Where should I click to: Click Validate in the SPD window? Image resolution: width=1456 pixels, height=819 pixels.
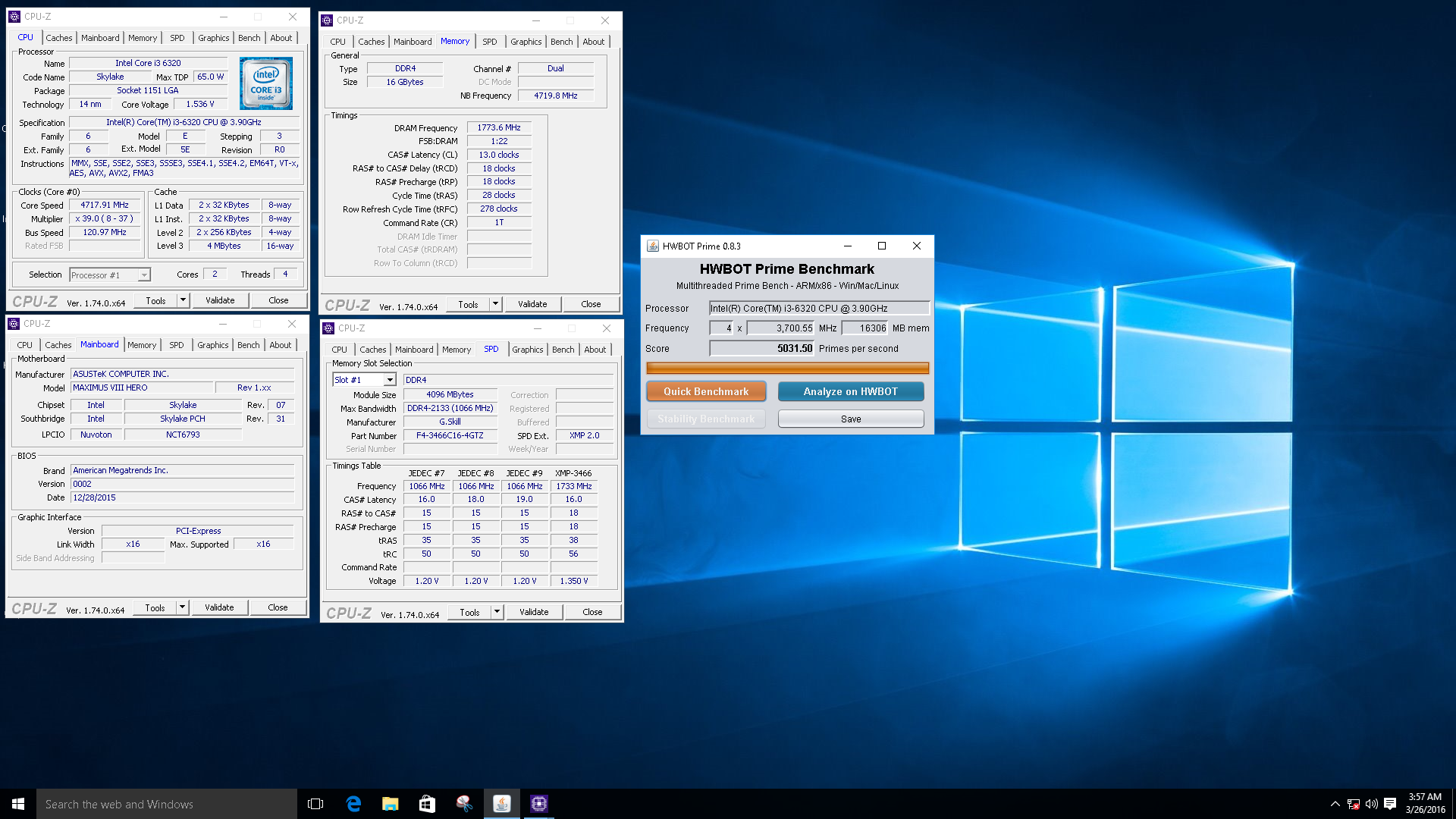(x=534, y=612)
